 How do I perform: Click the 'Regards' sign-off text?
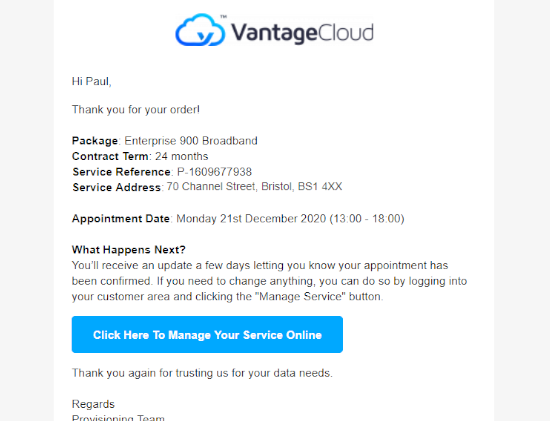[x=93, y=404]
